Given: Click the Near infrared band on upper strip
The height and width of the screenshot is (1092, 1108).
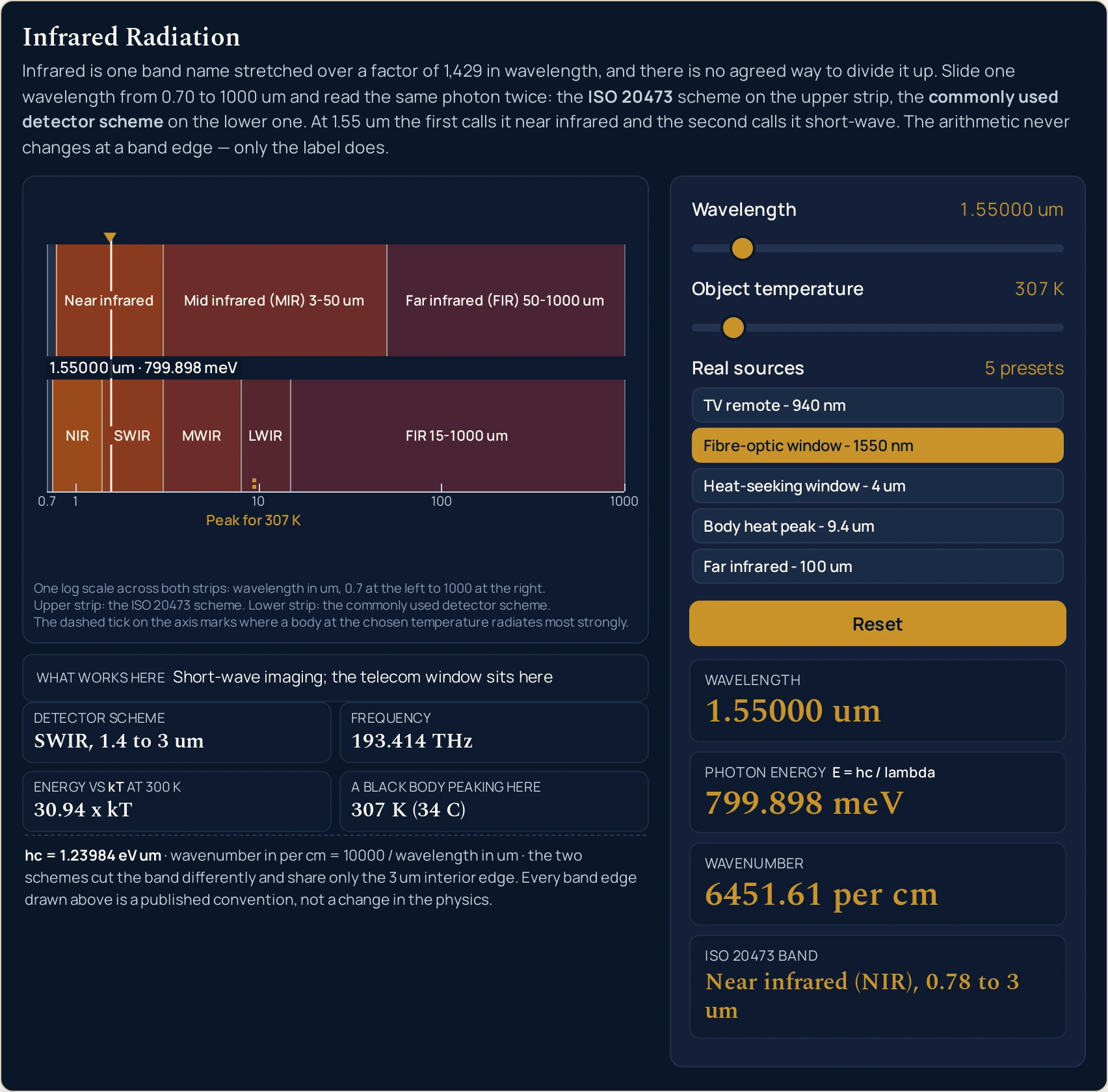Looking at the screenshot, I should [109, 300].
